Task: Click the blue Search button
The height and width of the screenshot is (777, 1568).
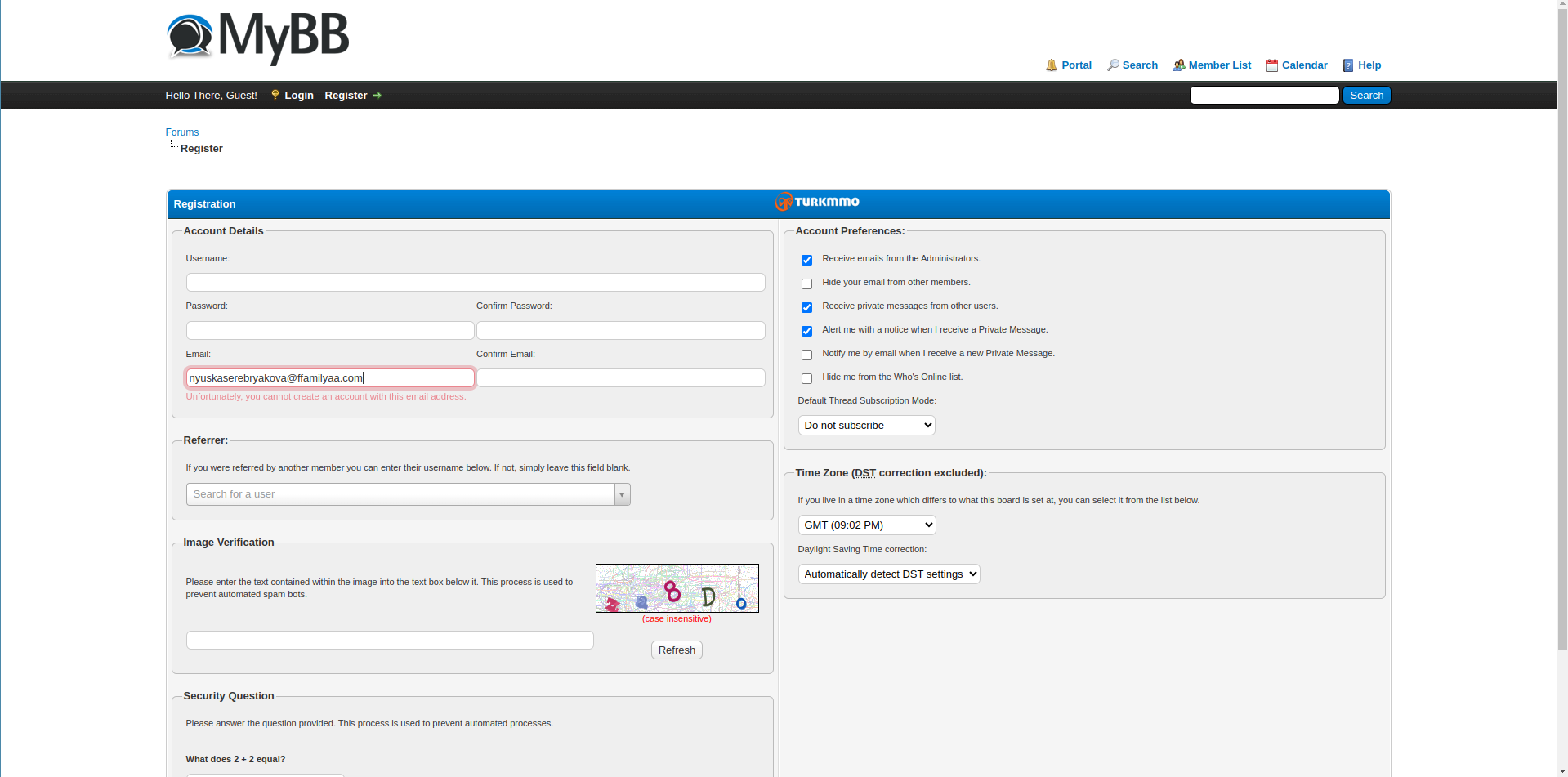Action: (1366, 96)
